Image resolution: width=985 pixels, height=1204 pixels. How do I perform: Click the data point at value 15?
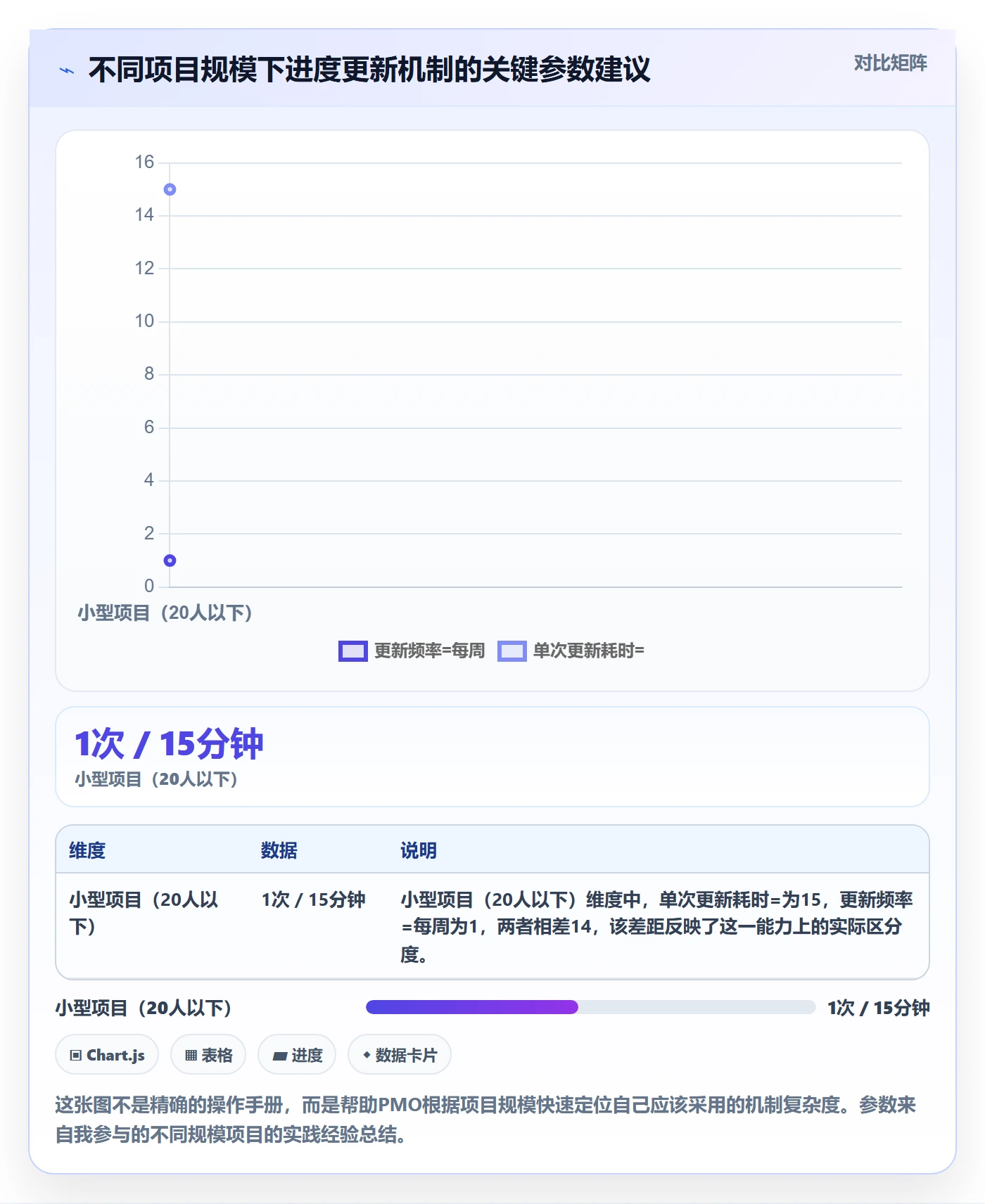(170, 189)
